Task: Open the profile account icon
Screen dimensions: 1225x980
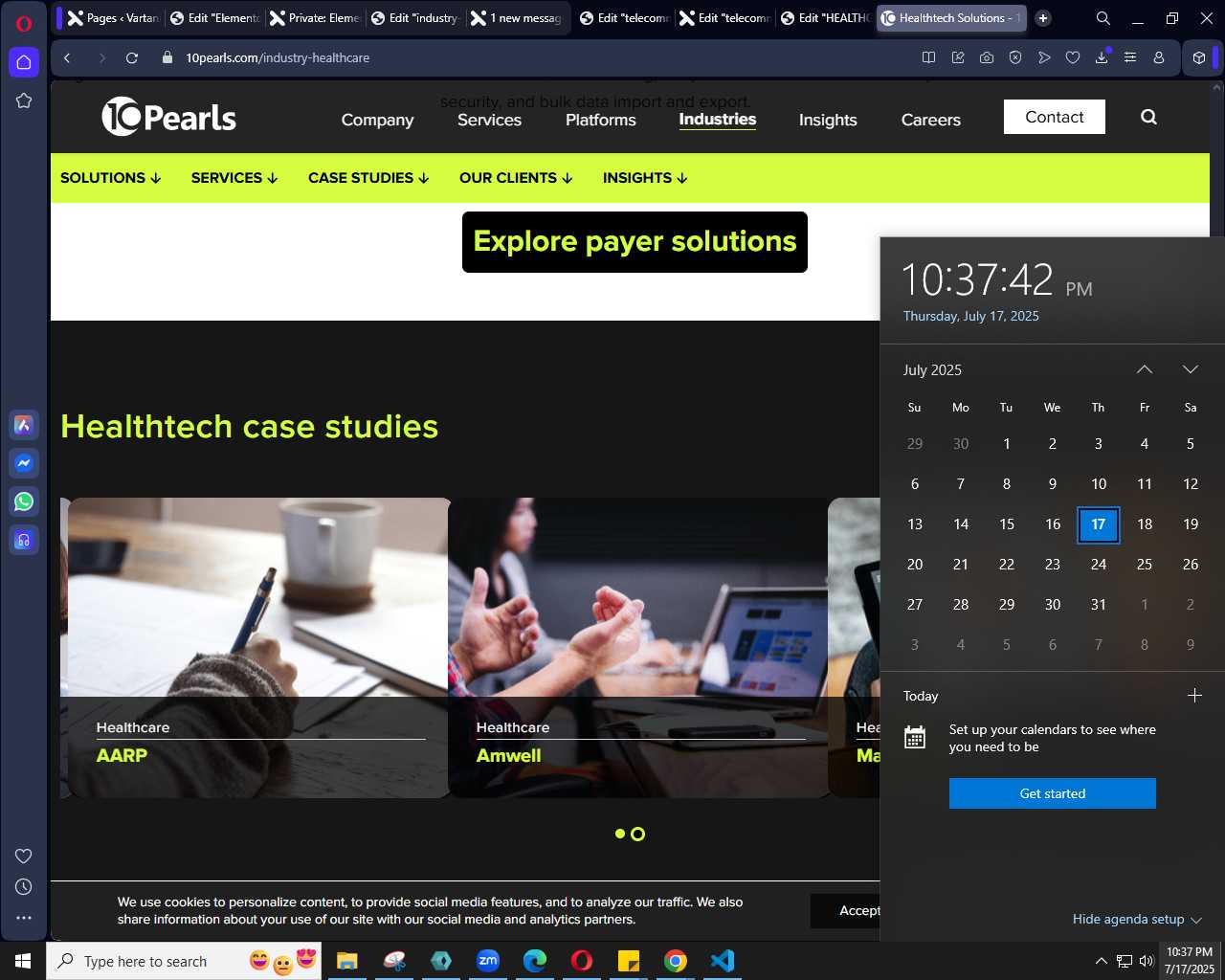Action: coord(1159,57)
